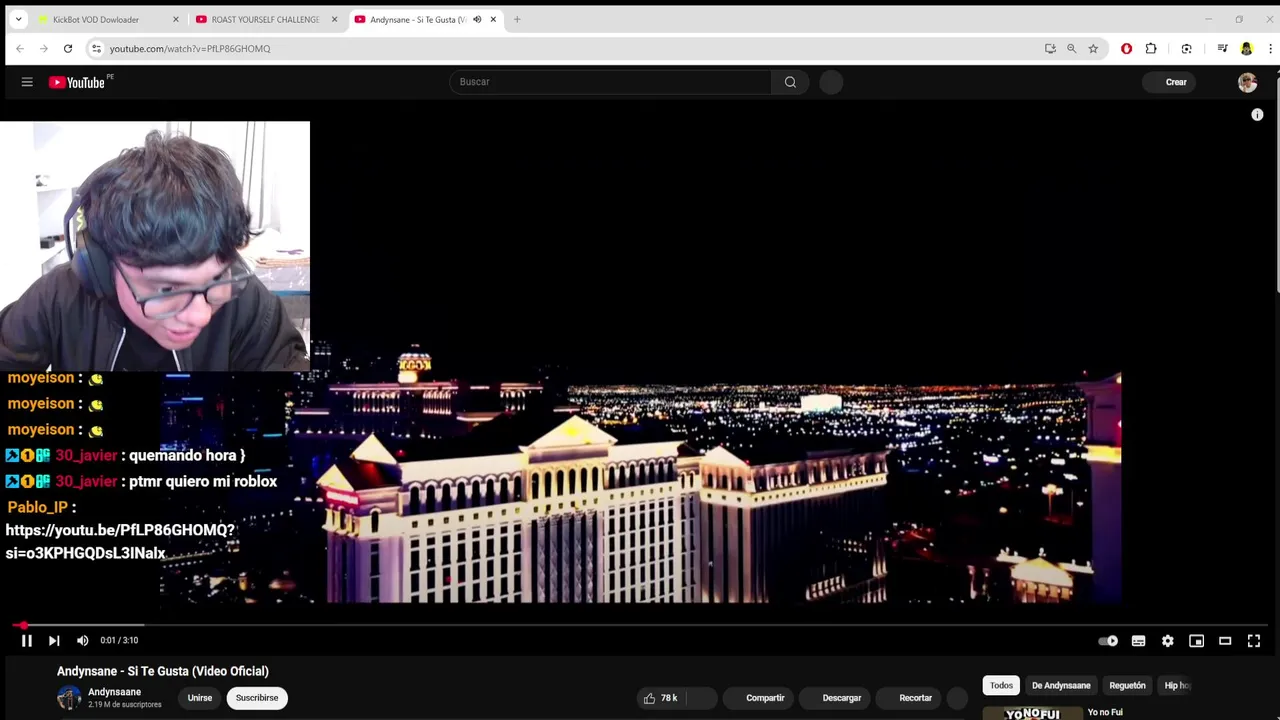The height and width of the screenshot is (720, 1280).
Task: Like the video showing 78 k
Action: (x=661, y=698)
